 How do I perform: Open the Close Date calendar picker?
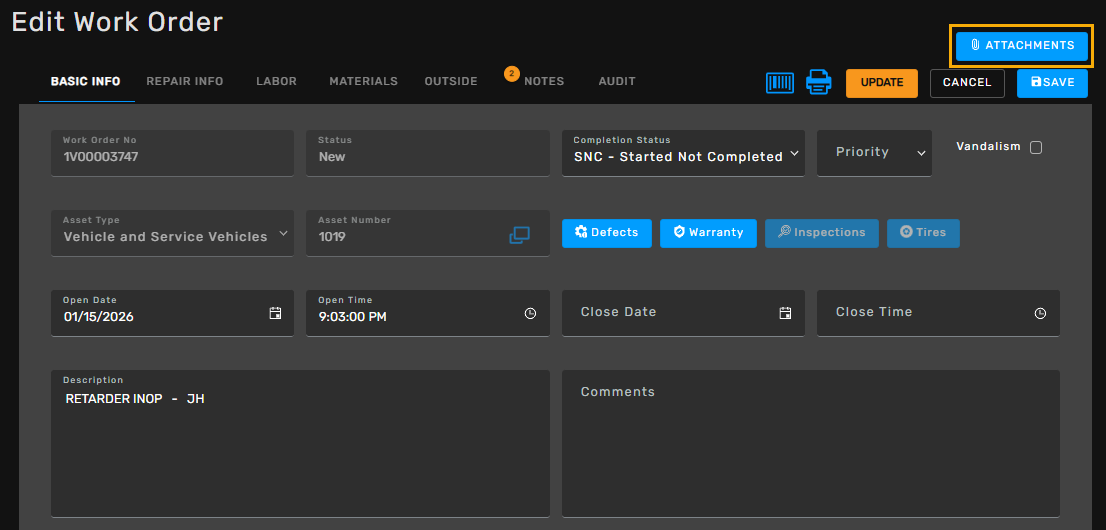[x=785, y=313]
